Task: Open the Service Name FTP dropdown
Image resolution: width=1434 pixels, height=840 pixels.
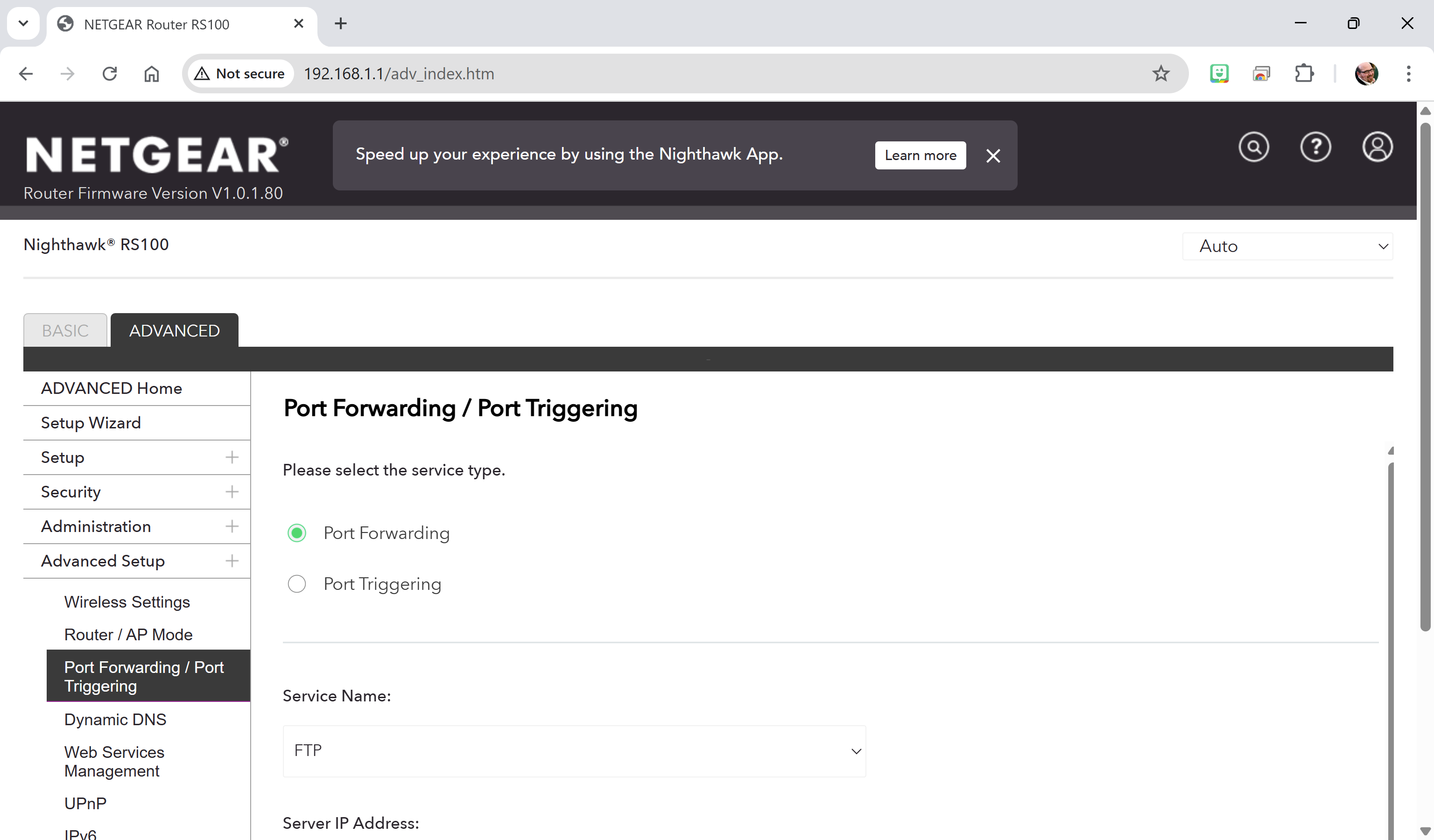Action: tap(574, 751)
